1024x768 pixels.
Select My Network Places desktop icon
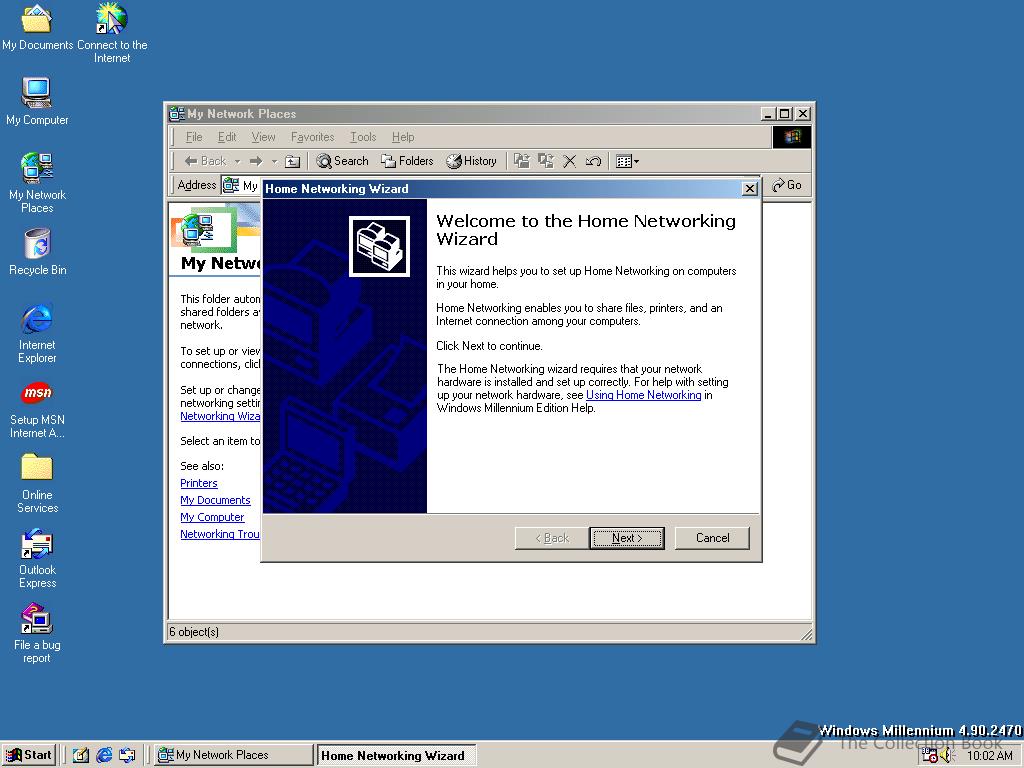[x=37, y=182]
